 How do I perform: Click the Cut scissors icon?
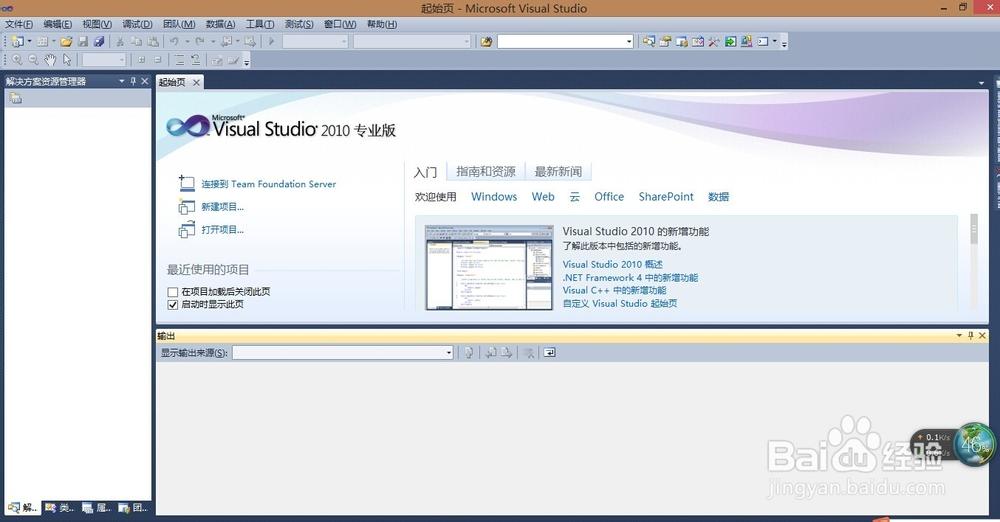pos(119,41)
